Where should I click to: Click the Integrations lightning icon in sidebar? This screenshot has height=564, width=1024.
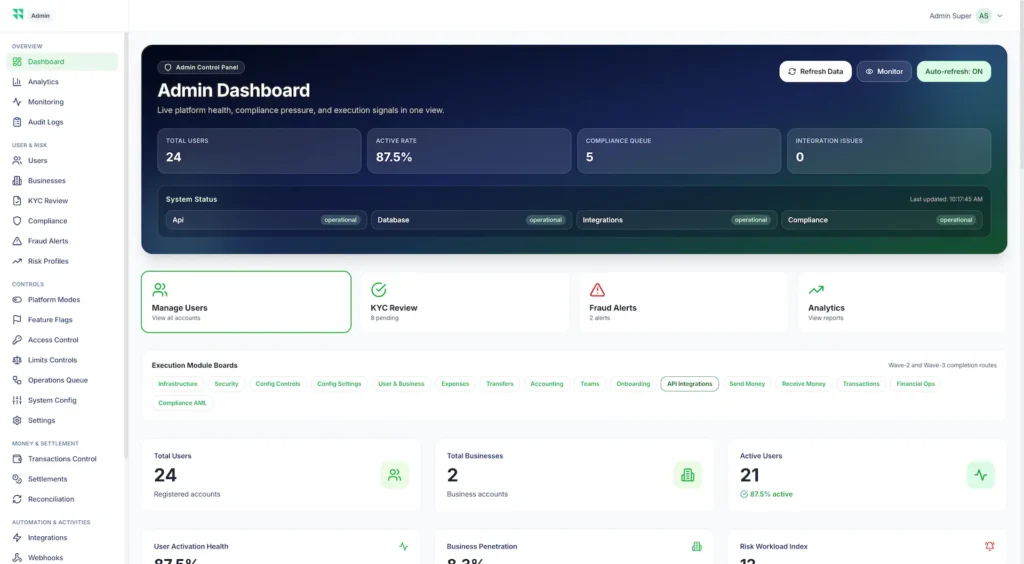(x=17, y=538)
